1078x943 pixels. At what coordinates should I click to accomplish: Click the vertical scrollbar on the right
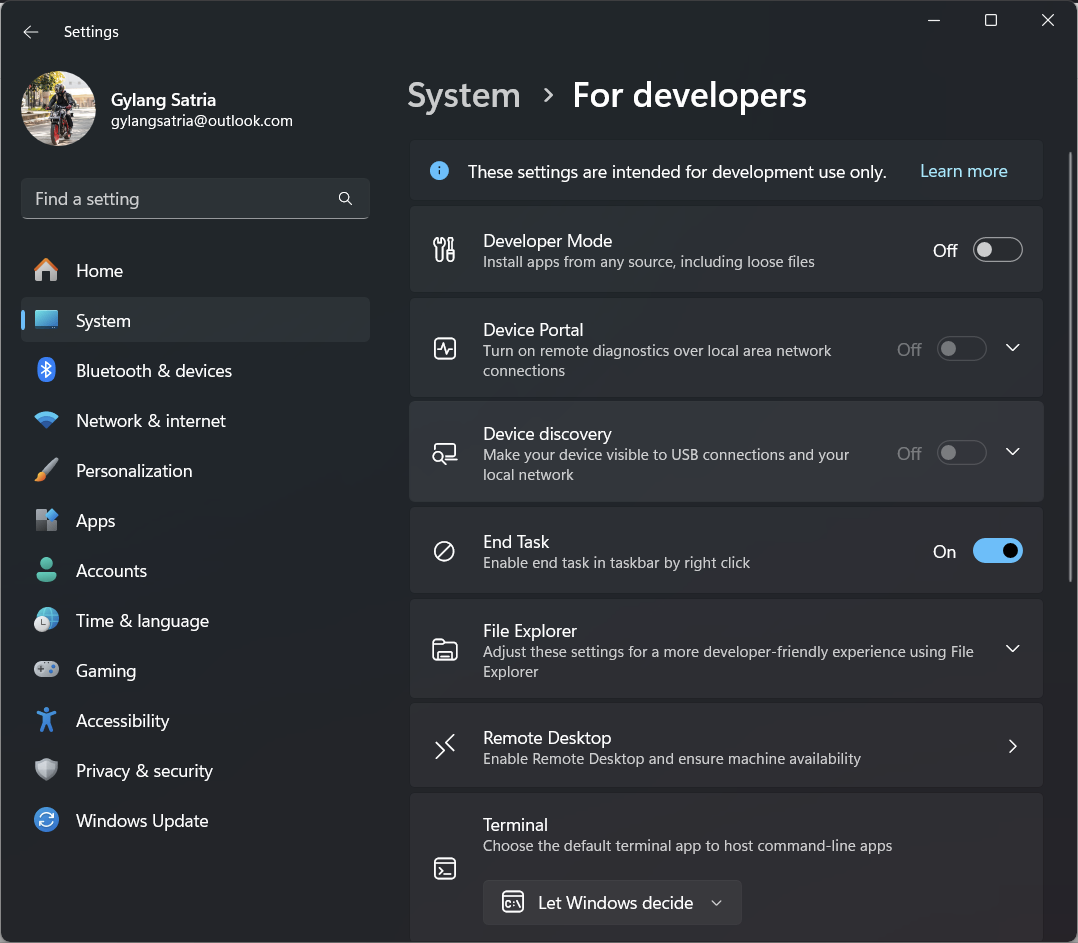point(1070,366)
